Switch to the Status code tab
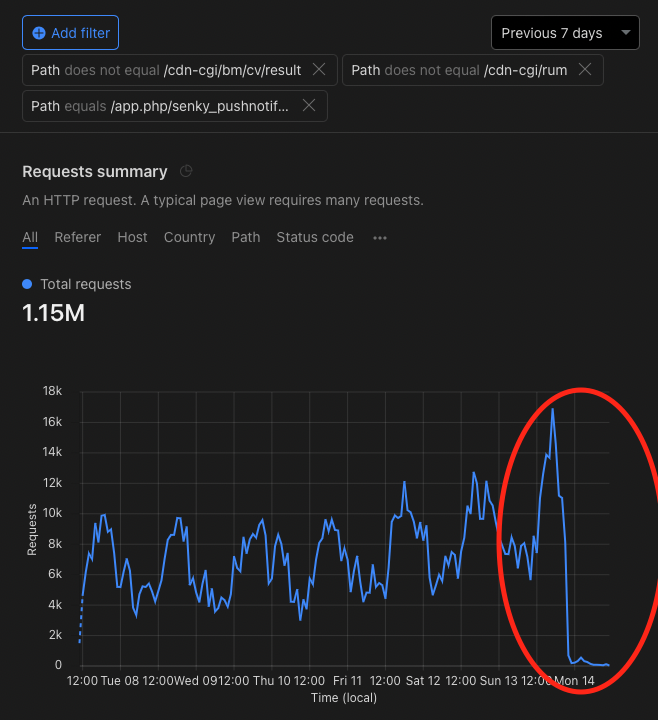This screenshot has width=658, height=720. [315, 237]
